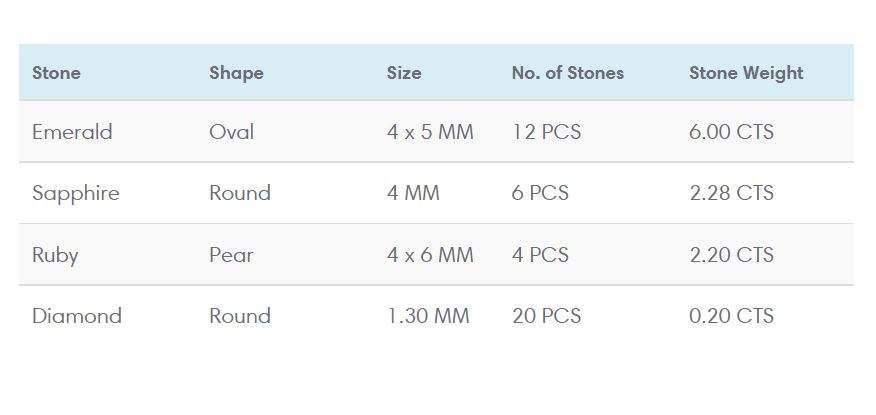Click the 6 PCS cell
Viewport: 876px width, 415px height.
(540, 193)
